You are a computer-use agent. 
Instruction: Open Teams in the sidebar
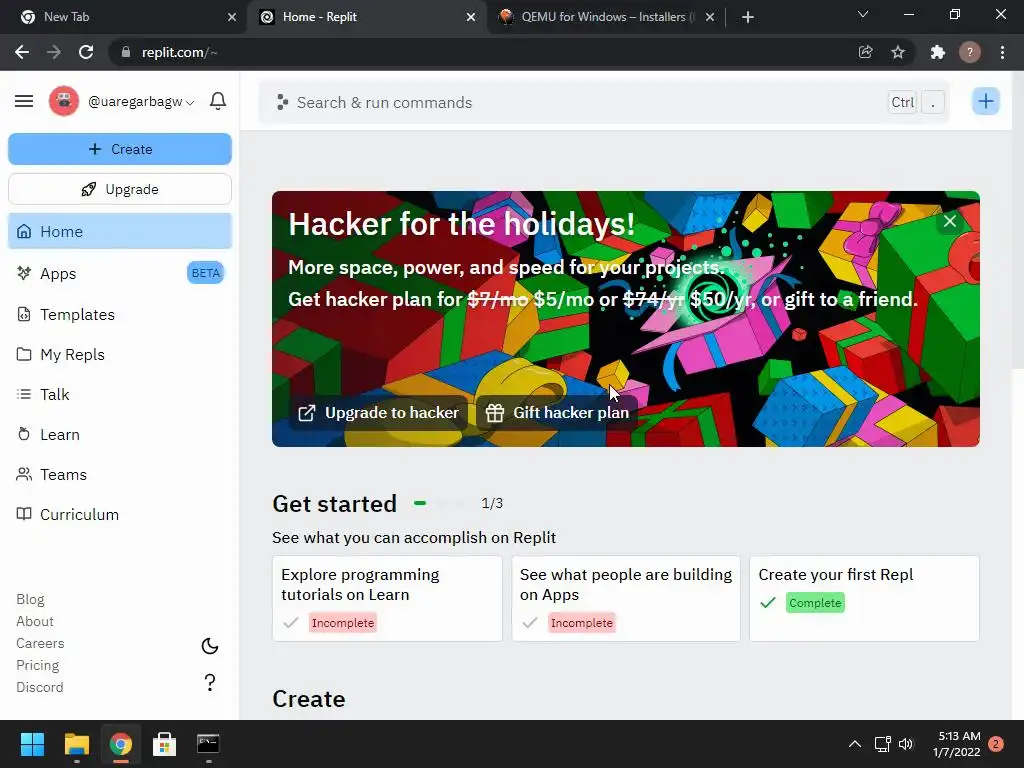[x=120, y=475]
